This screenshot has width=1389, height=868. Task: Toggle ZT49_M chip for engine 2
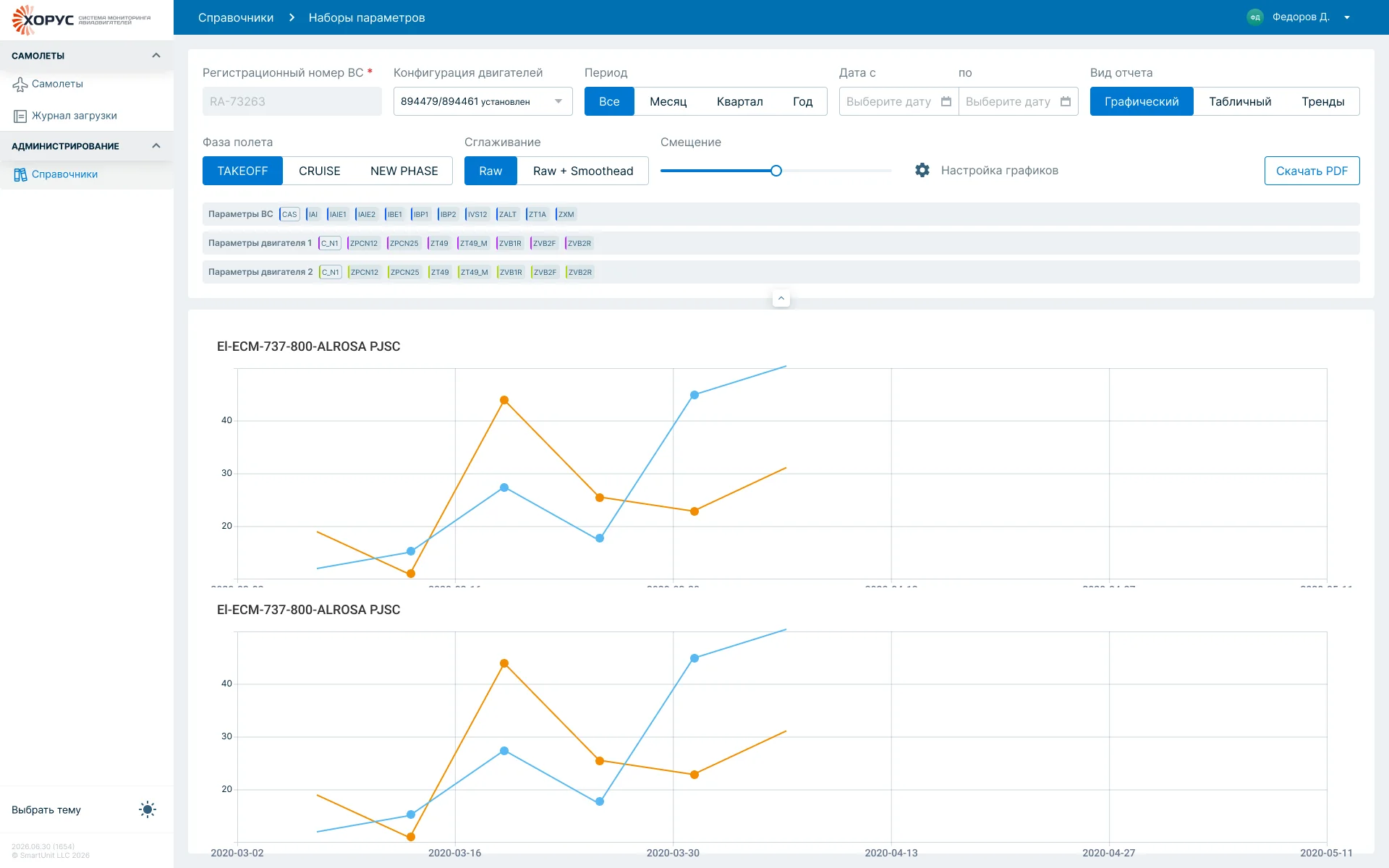click(474, 272)
